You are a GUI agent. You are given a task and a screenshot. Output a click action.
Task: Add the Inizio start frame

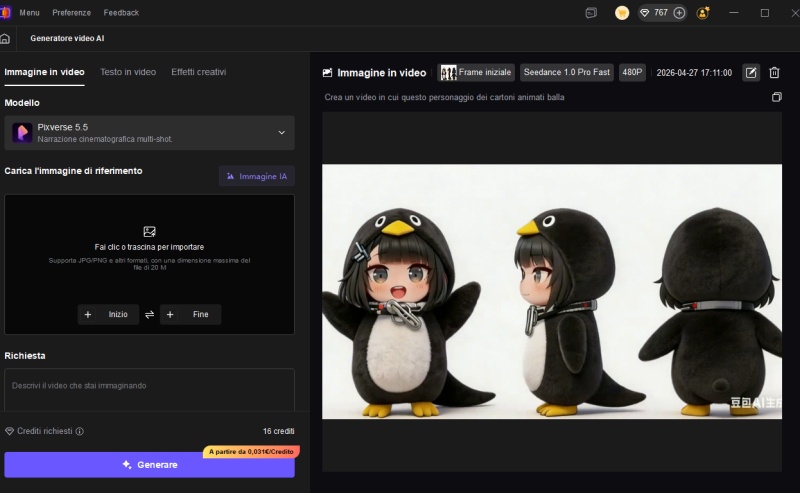[x=108, y=314]
